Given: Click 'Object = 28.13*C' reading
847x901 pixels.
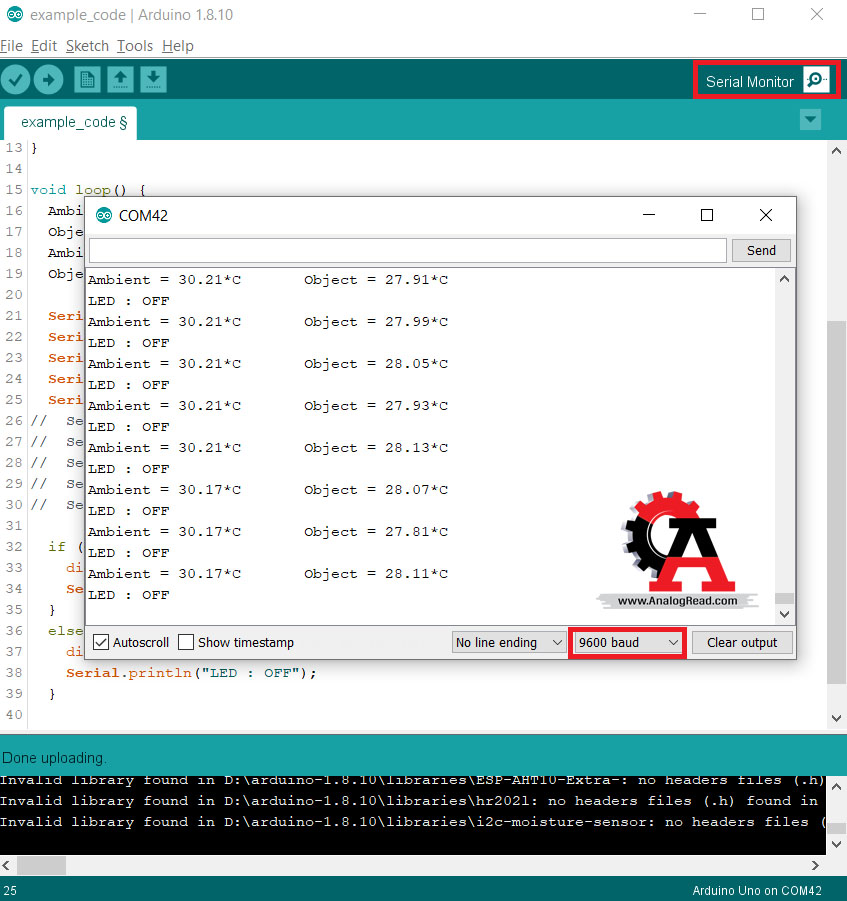Looking at the screenshot, I should point(376,448).
